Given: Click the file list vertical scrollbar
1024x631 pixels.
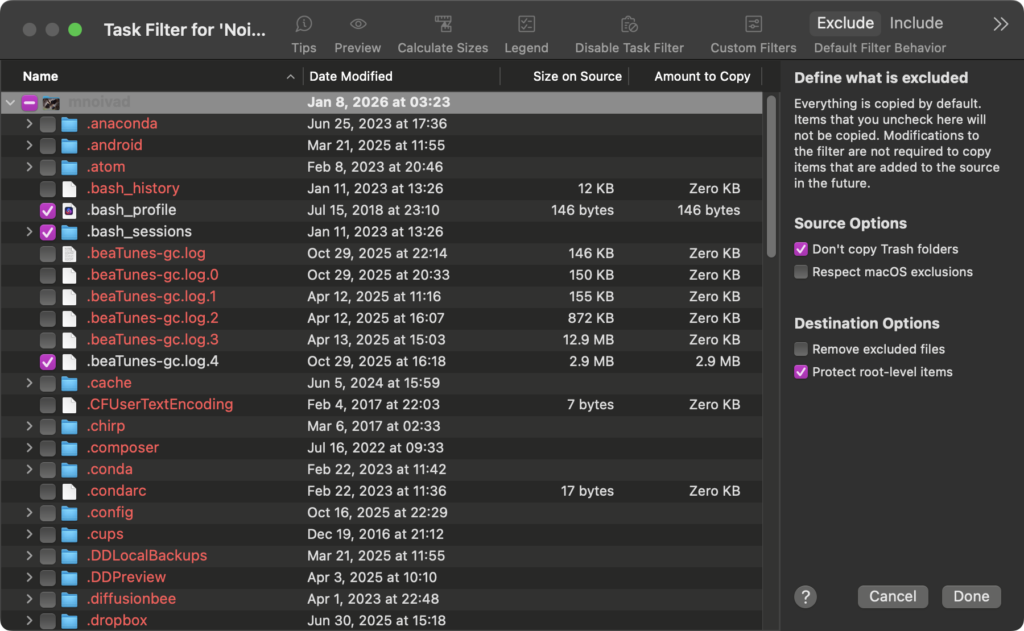Looking at the screenshot, I should [771, 175].
